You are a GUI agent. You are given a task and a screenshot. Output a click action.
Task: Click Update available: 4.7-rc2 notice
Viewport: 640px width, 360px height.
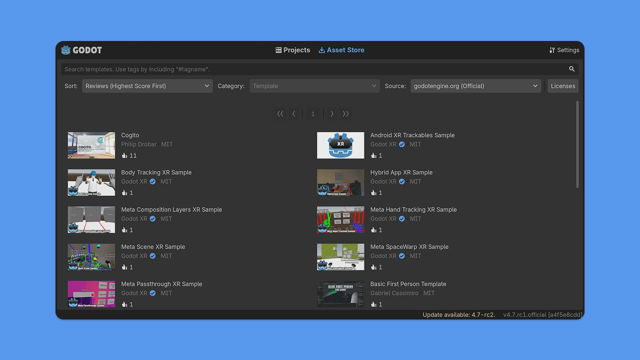[459, 315]
